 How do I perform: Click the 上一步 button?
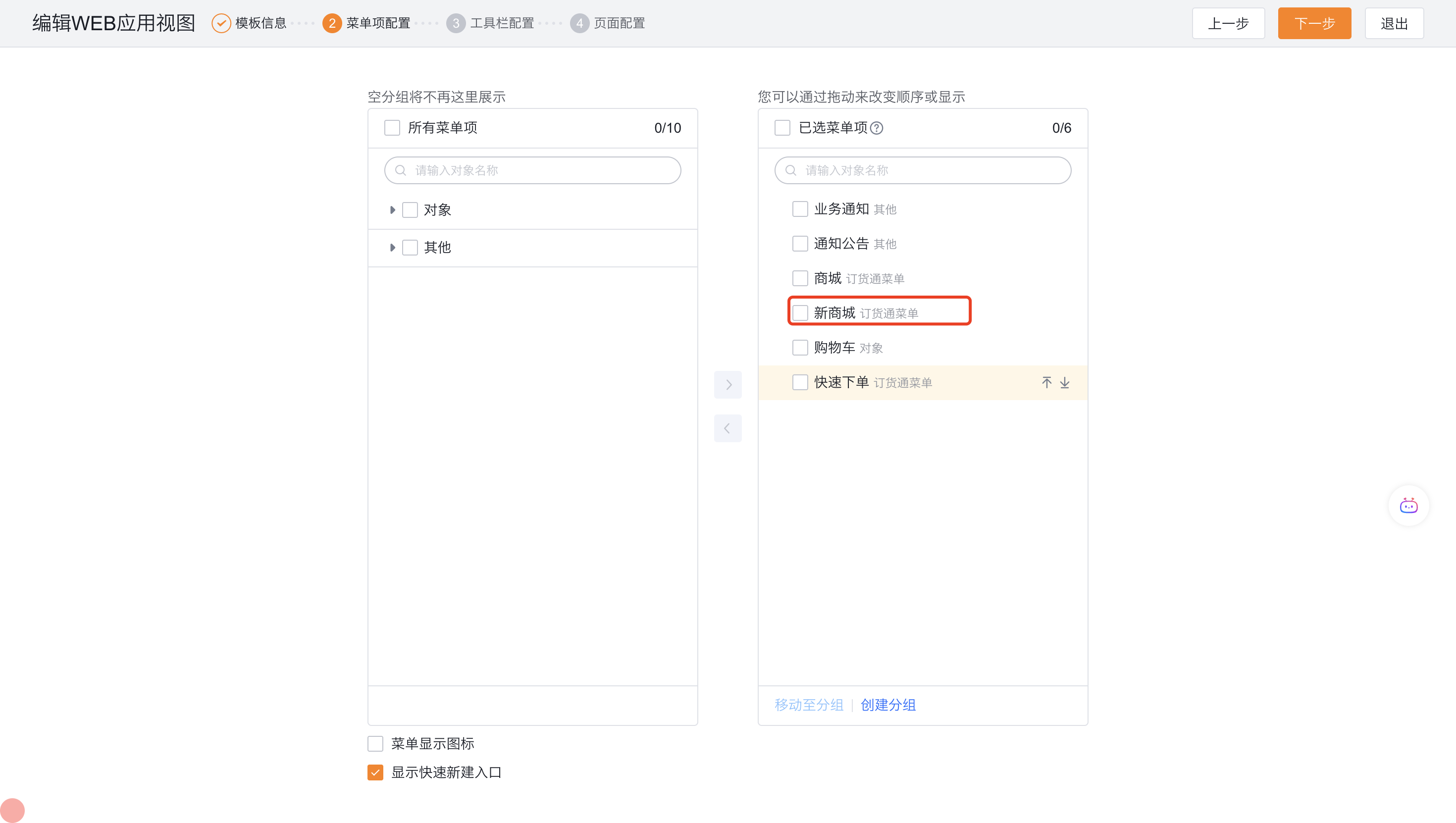pyautogui.click(x=1228, y=23)
